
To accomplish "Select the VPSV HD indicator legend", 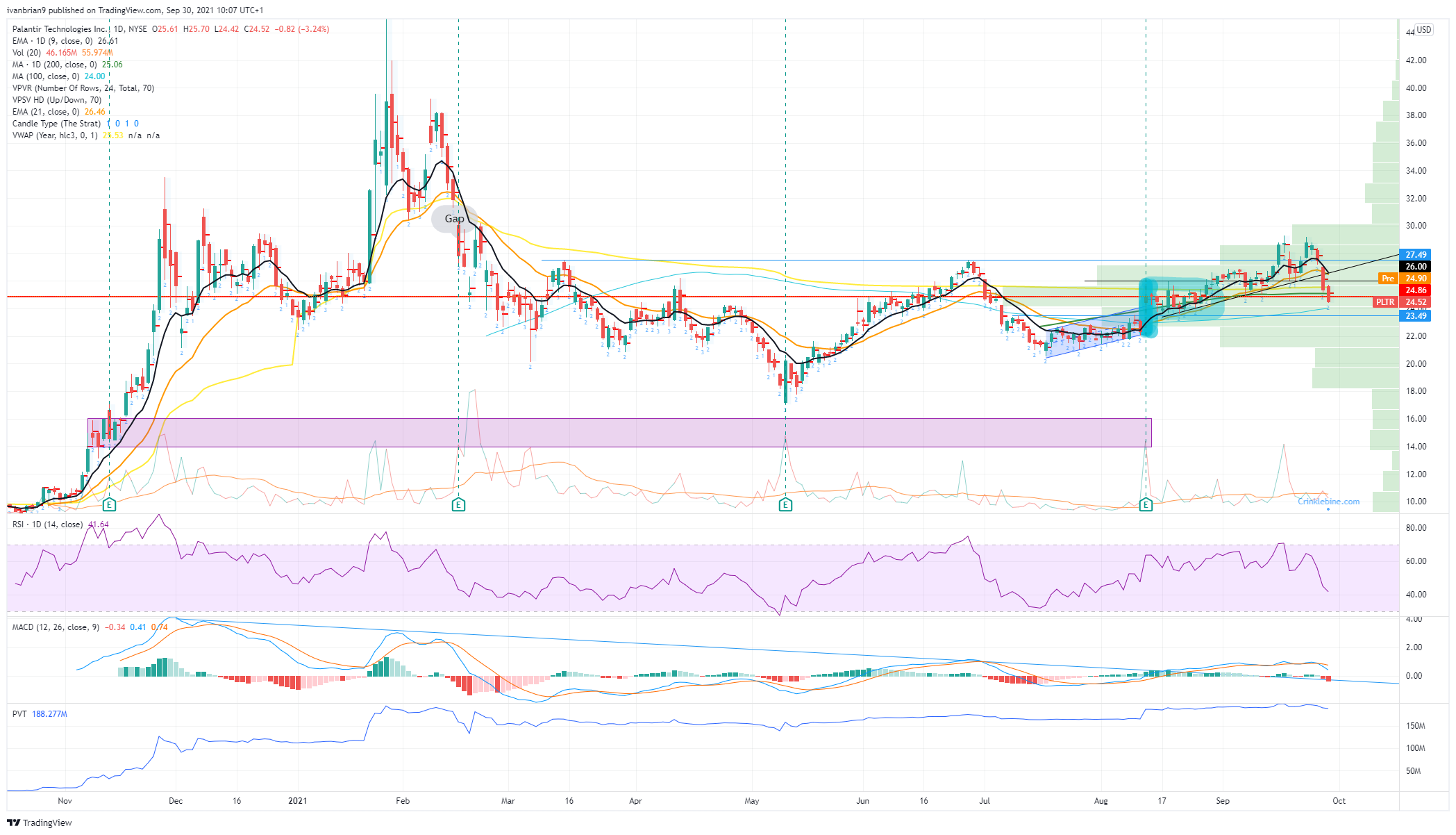I will [57, 100].
